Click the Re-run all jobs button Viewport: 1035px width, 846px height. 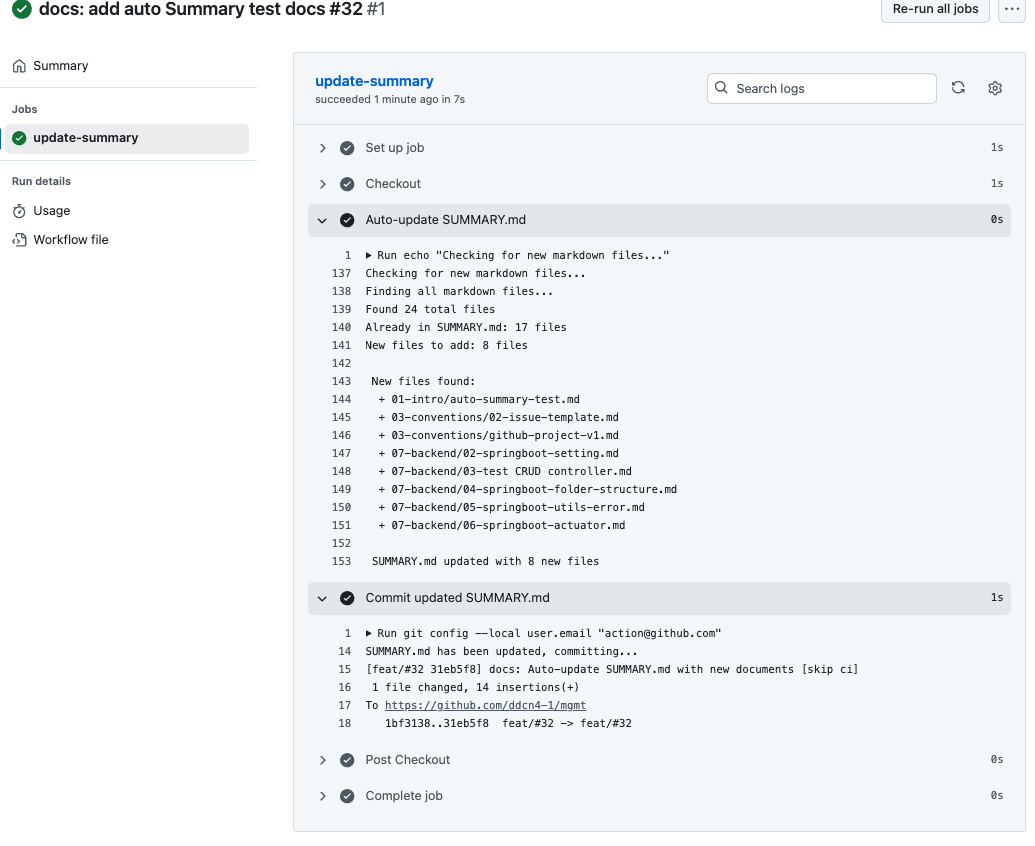(x=935, y=9)
